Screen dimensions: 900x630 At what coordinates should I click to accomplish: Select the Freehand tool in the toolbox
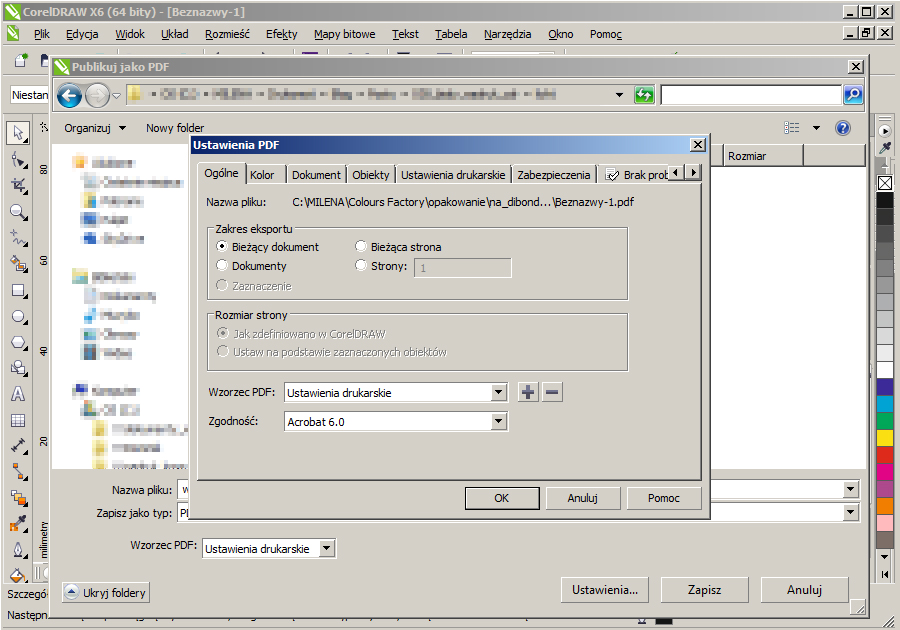(x=18, y=238)
